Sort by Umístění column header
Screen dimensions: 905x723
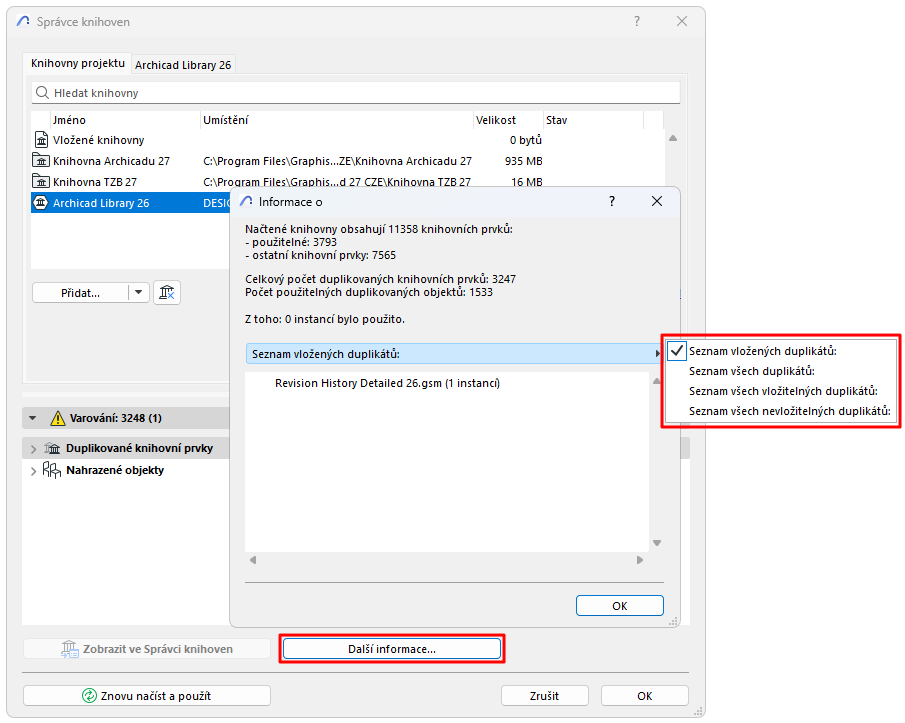point(336,120)
